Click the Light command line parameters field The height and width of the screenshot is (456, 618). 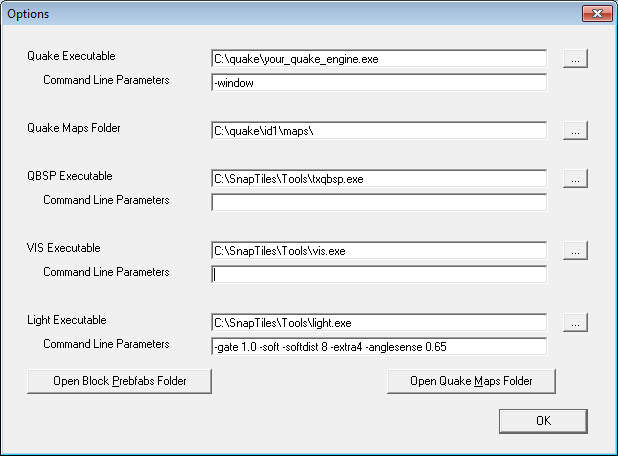click(x=378, y=347)
